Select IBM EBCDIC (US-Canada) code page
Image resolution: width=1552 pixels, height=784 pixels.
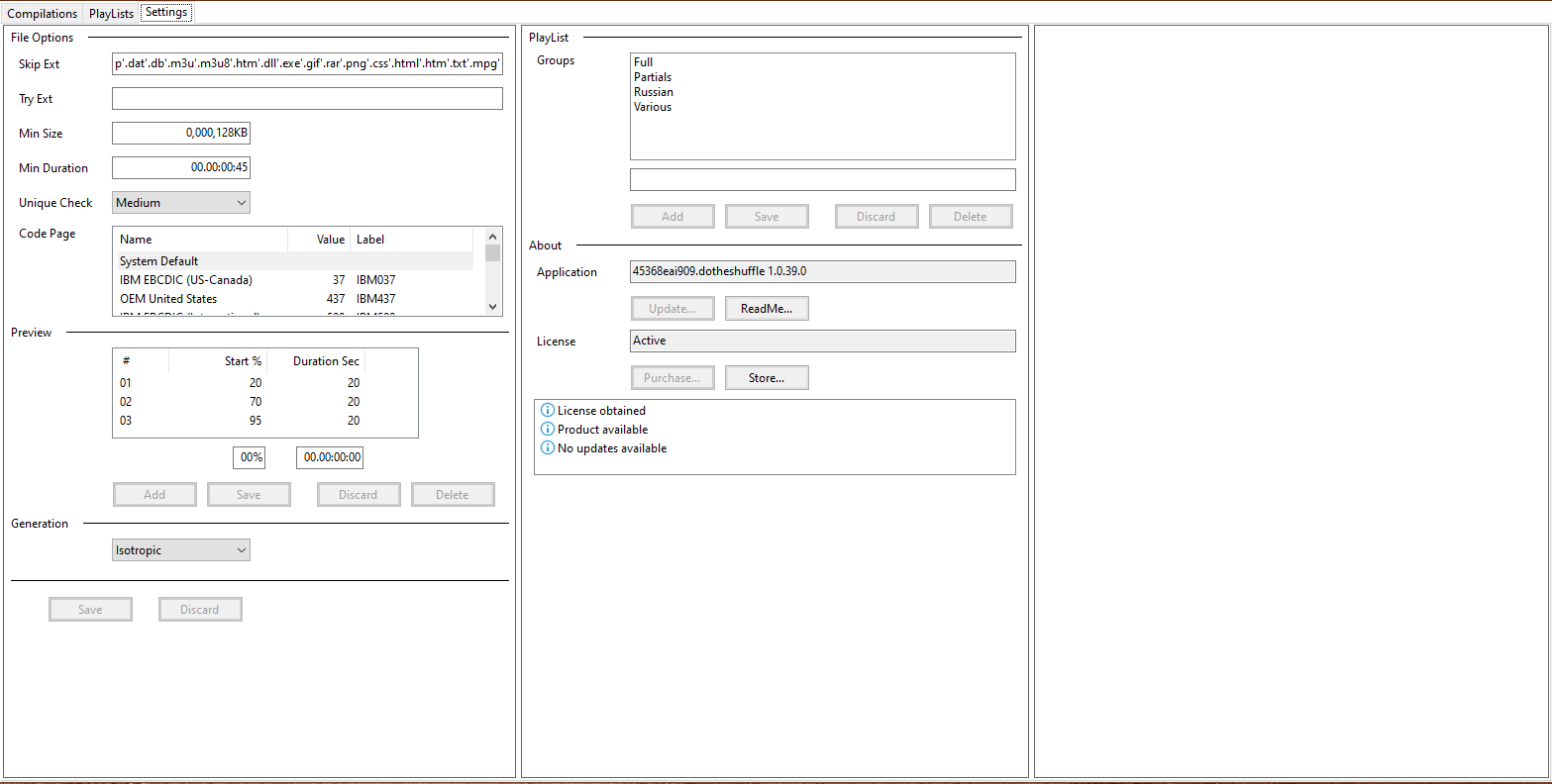tap(297, 280)
